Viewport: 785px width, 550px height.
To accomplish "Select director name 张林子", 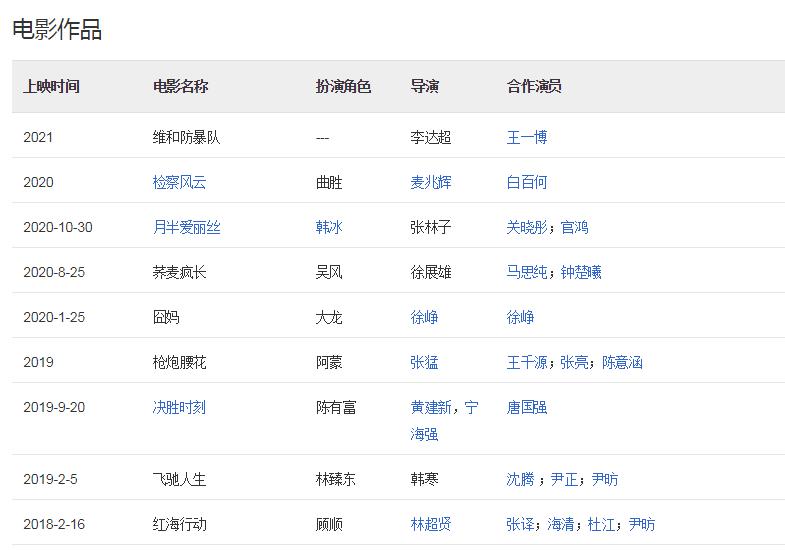I will [431, 227].
